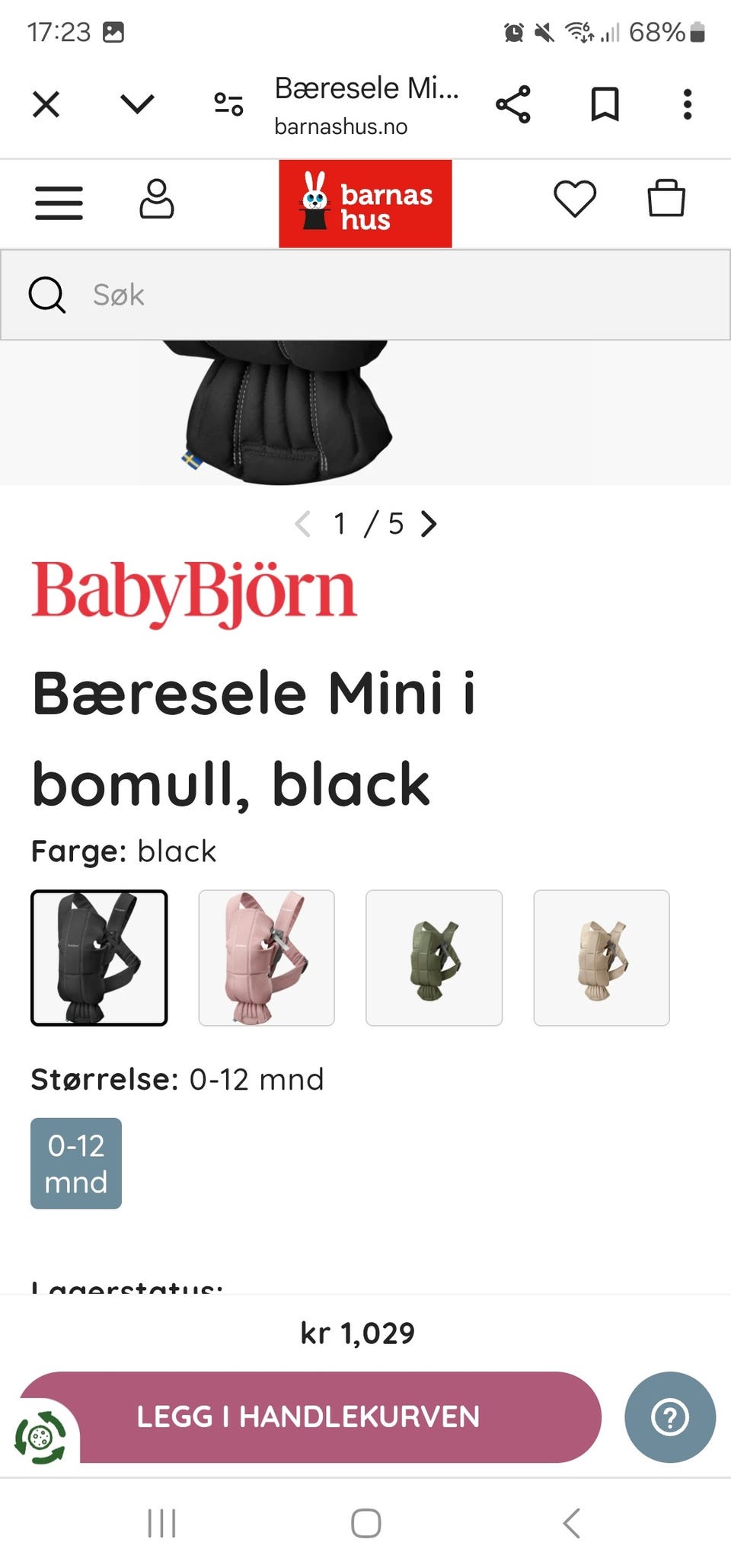Open browser three-dot overflow menu
The width and height of the screenshot is (731, 1568).
click(688, 104)
